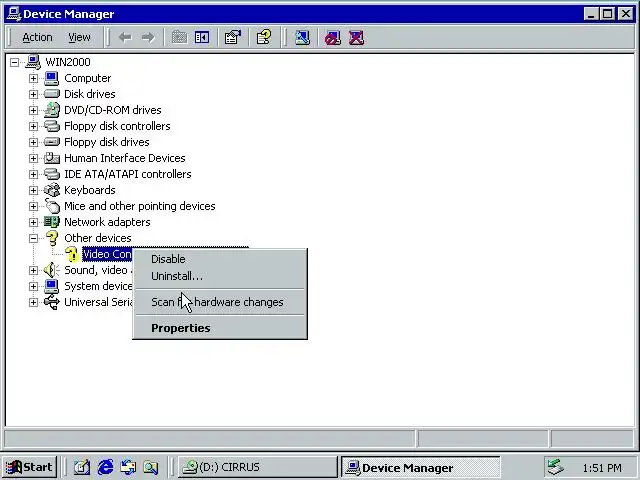Select the Other devices question mark icon
Screen dimensions: 640x480
(52, 238)
